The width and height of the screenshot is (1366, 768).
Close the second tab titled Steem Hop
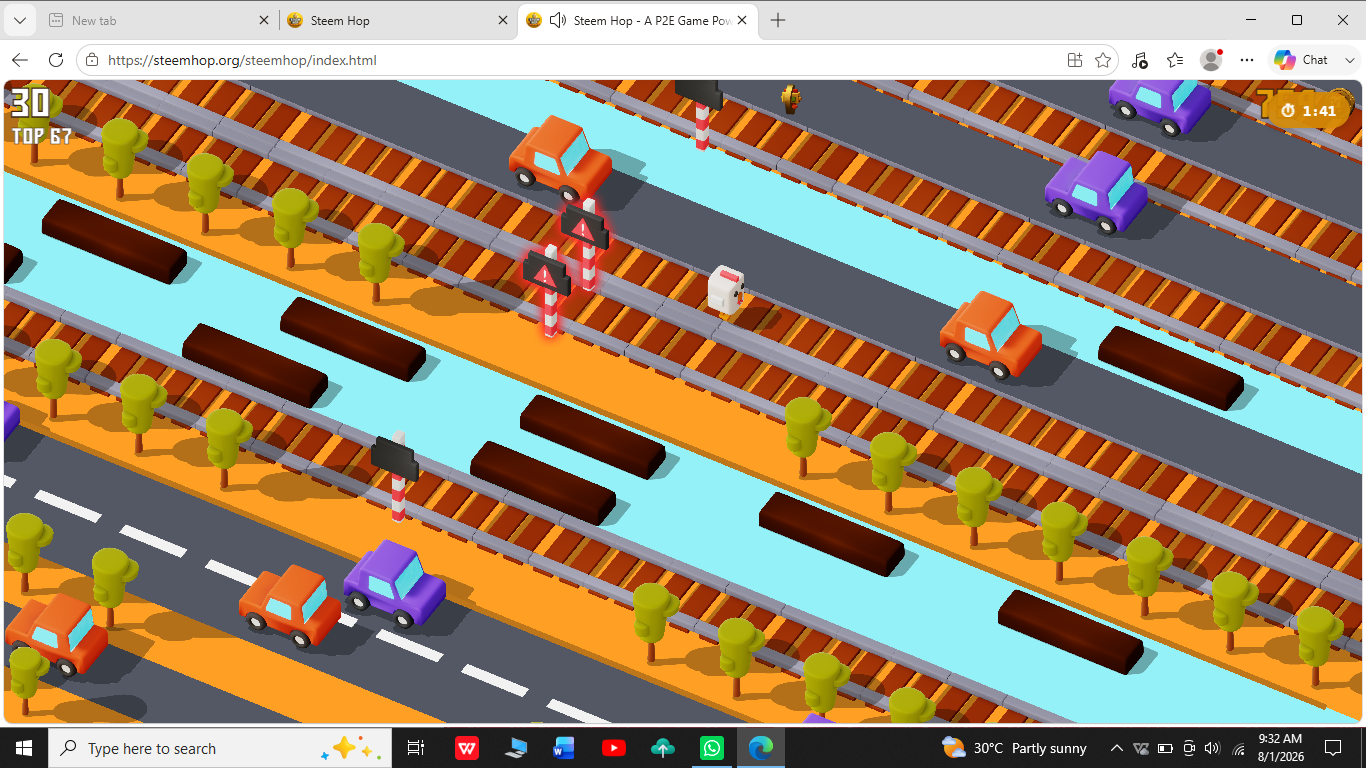point(501,20)
